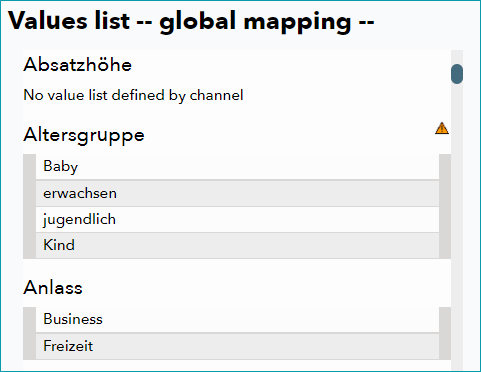
Task: Click the 'No value list defined by channel' text
Action: 133,95
